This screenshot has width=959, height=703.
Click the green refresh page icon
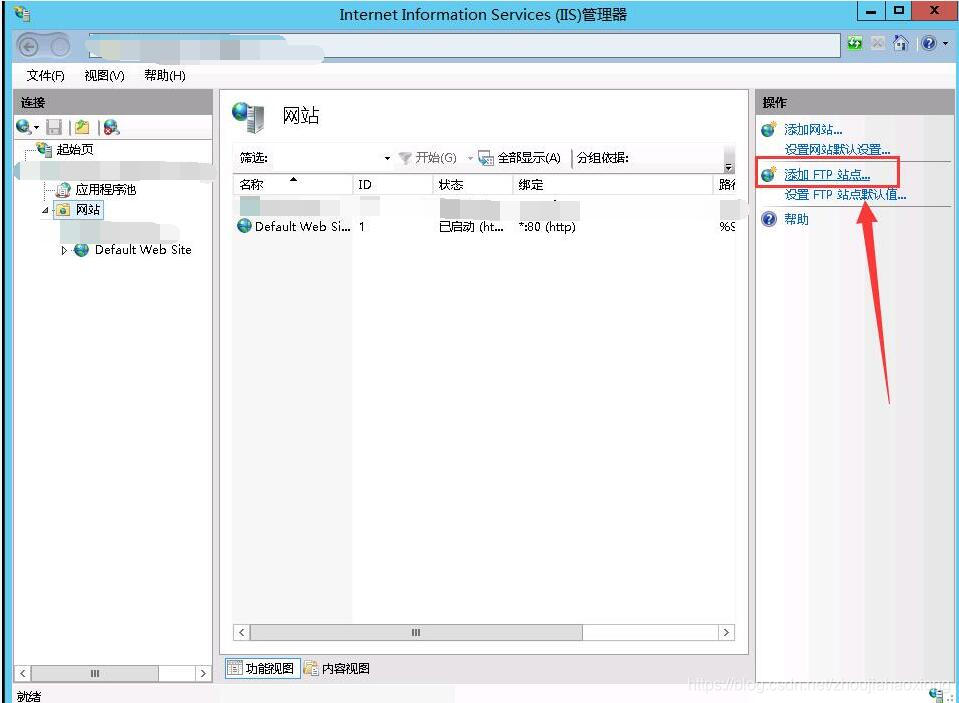tap(855, 43)
